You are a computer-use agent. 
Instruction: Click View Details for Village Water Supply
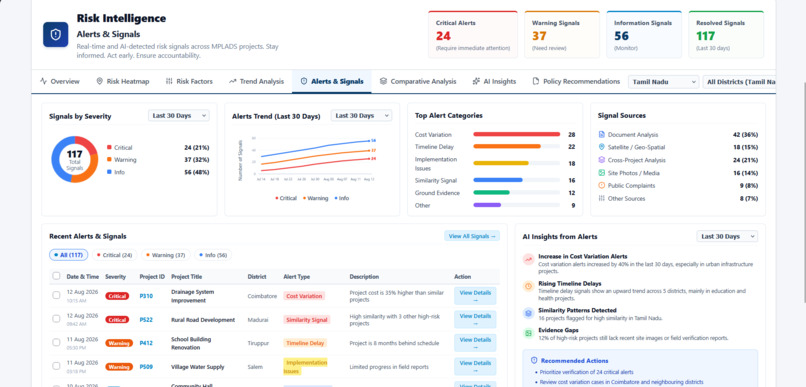tap(475, 366)
